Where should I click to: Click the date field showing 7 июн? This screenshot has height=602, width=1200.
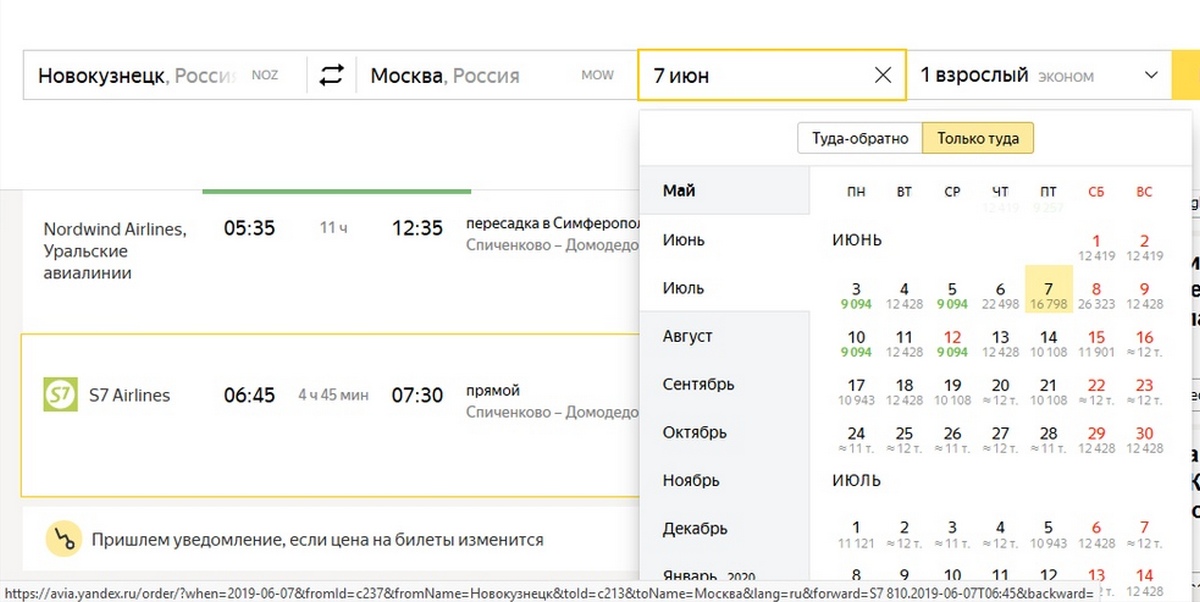750,76
